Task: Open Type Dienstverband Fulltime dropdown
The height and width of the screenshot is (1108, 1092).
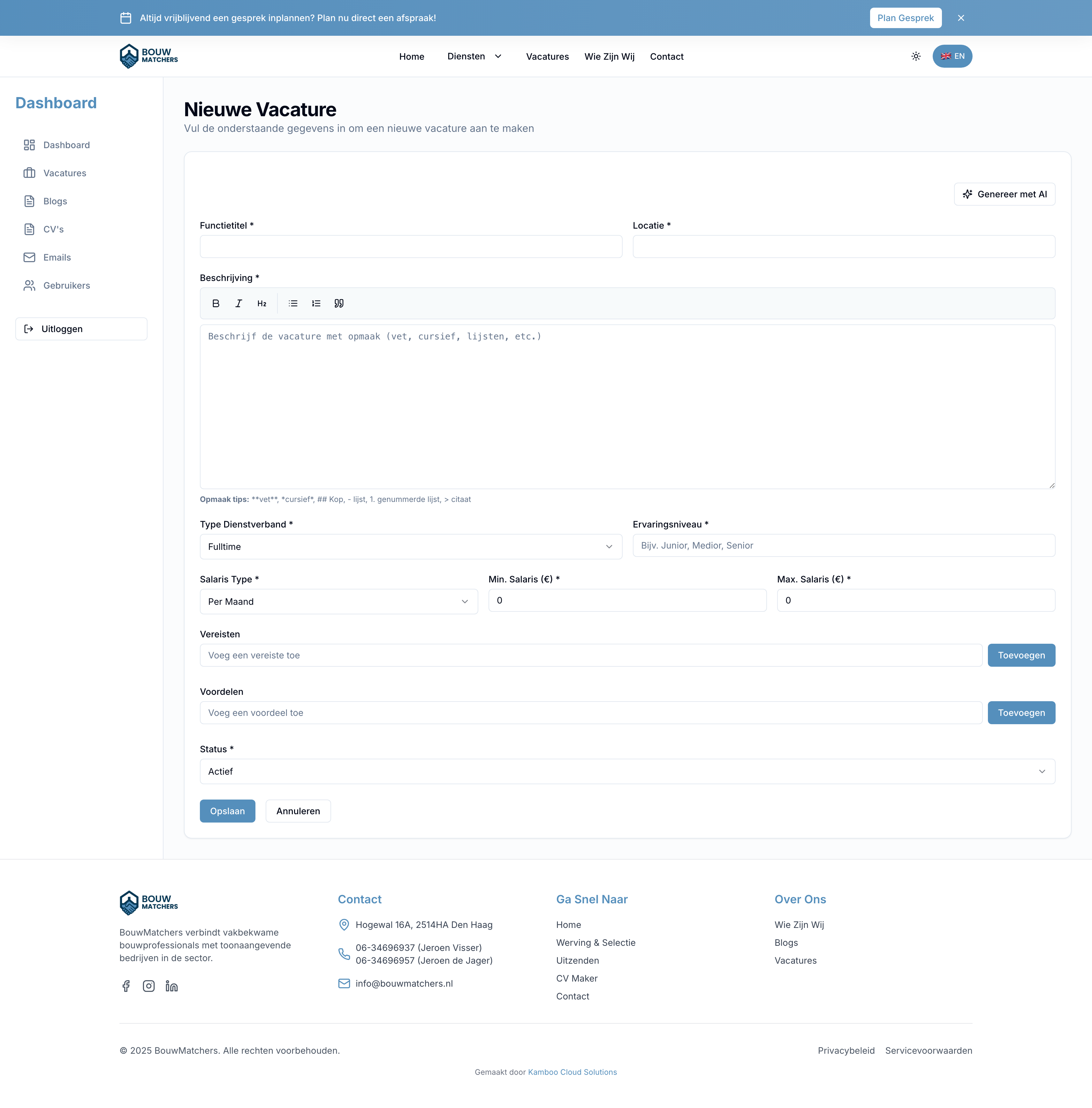Action: coord(411,547)
